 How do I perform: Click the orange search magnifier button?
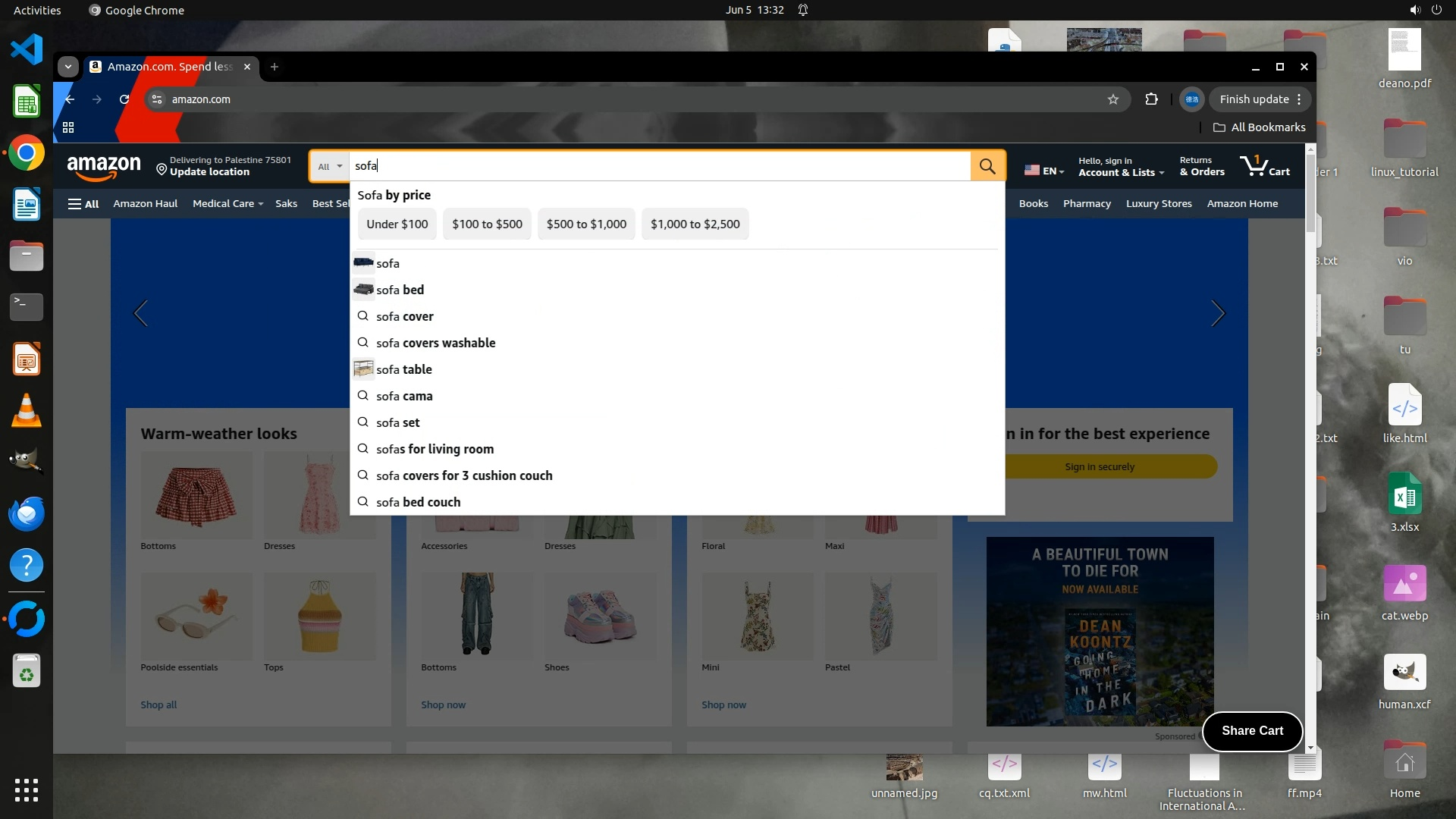pyautogui.click(x=987, y=166)
